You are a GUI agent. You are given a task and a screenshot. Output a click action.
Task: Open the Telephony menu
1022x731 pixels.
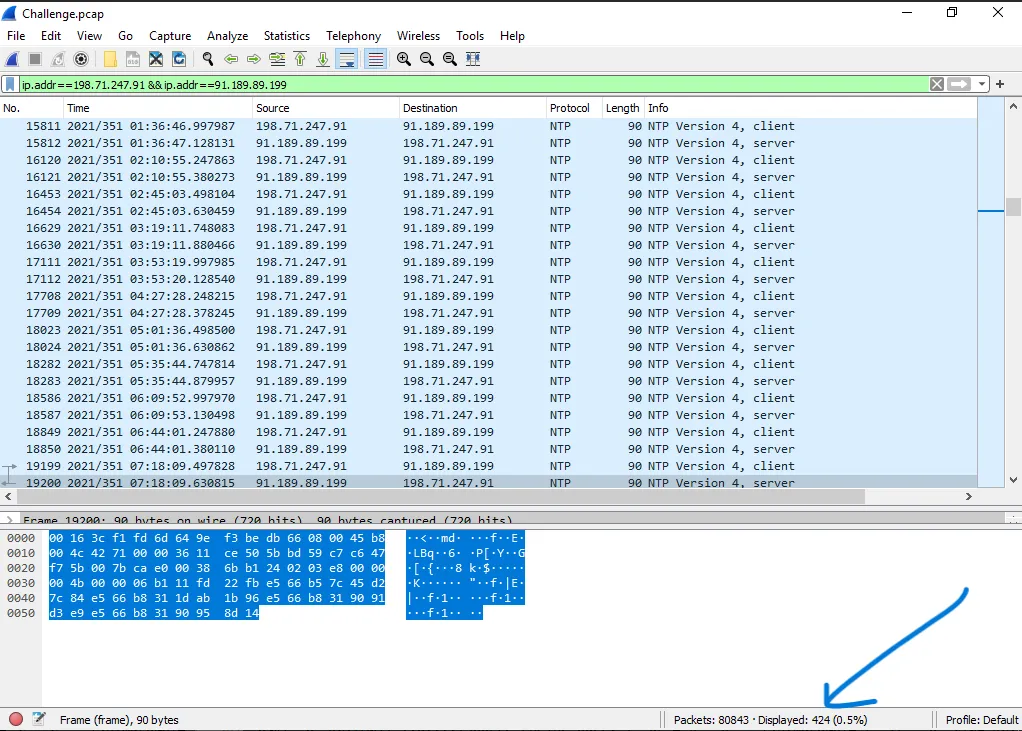(x=353, y=36)
